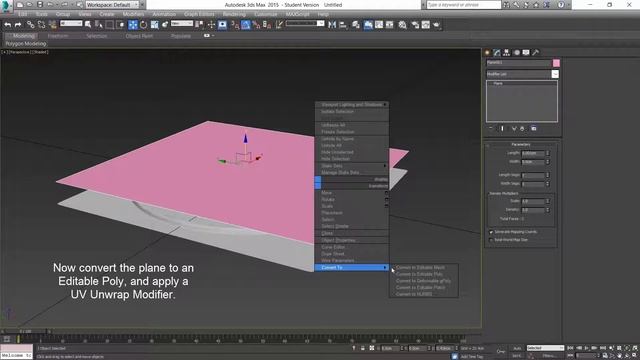Click the time slider handle

(x=24, y=331)
